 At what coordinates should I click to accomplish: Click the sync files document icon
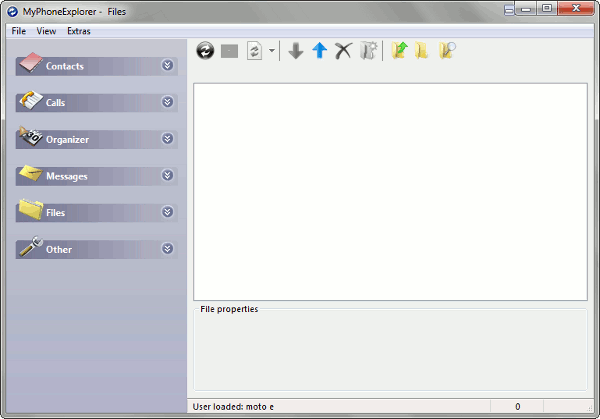tap(254, 51)
